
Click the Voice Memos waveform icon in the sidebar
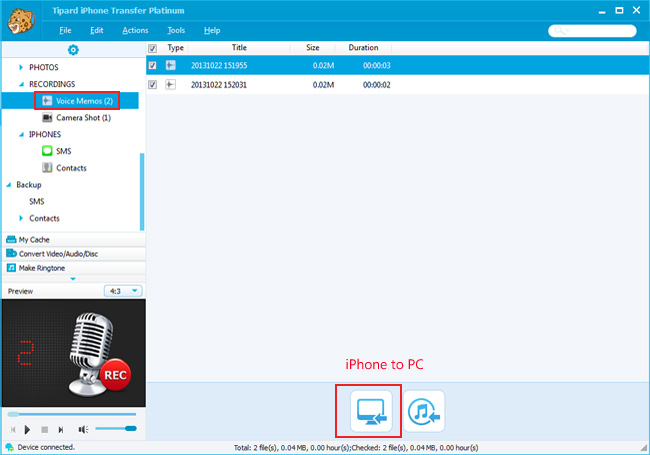tap(47, 101)
